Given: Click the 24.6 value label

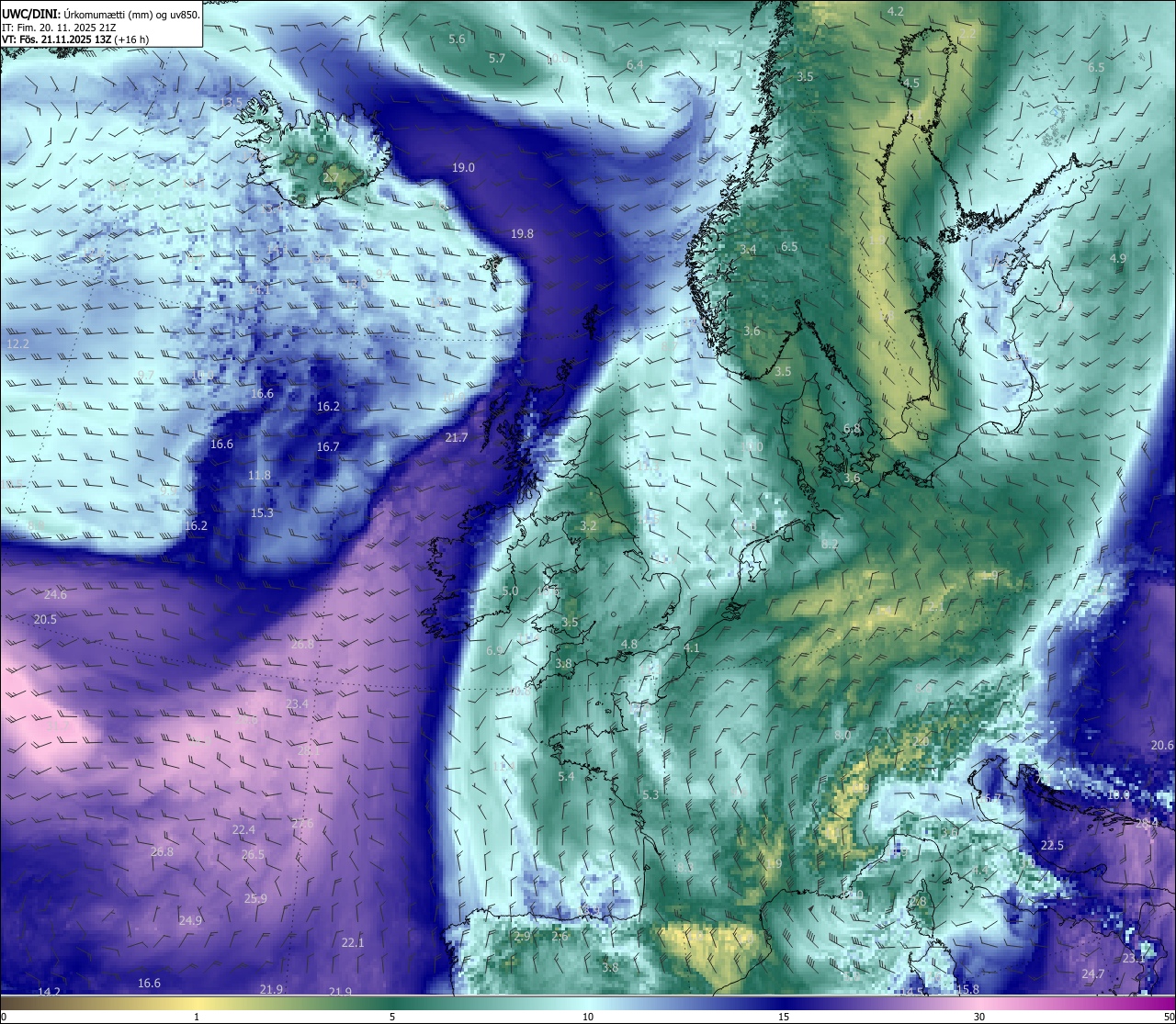Looking at the screenshot, I should click(x=55, y=595).
